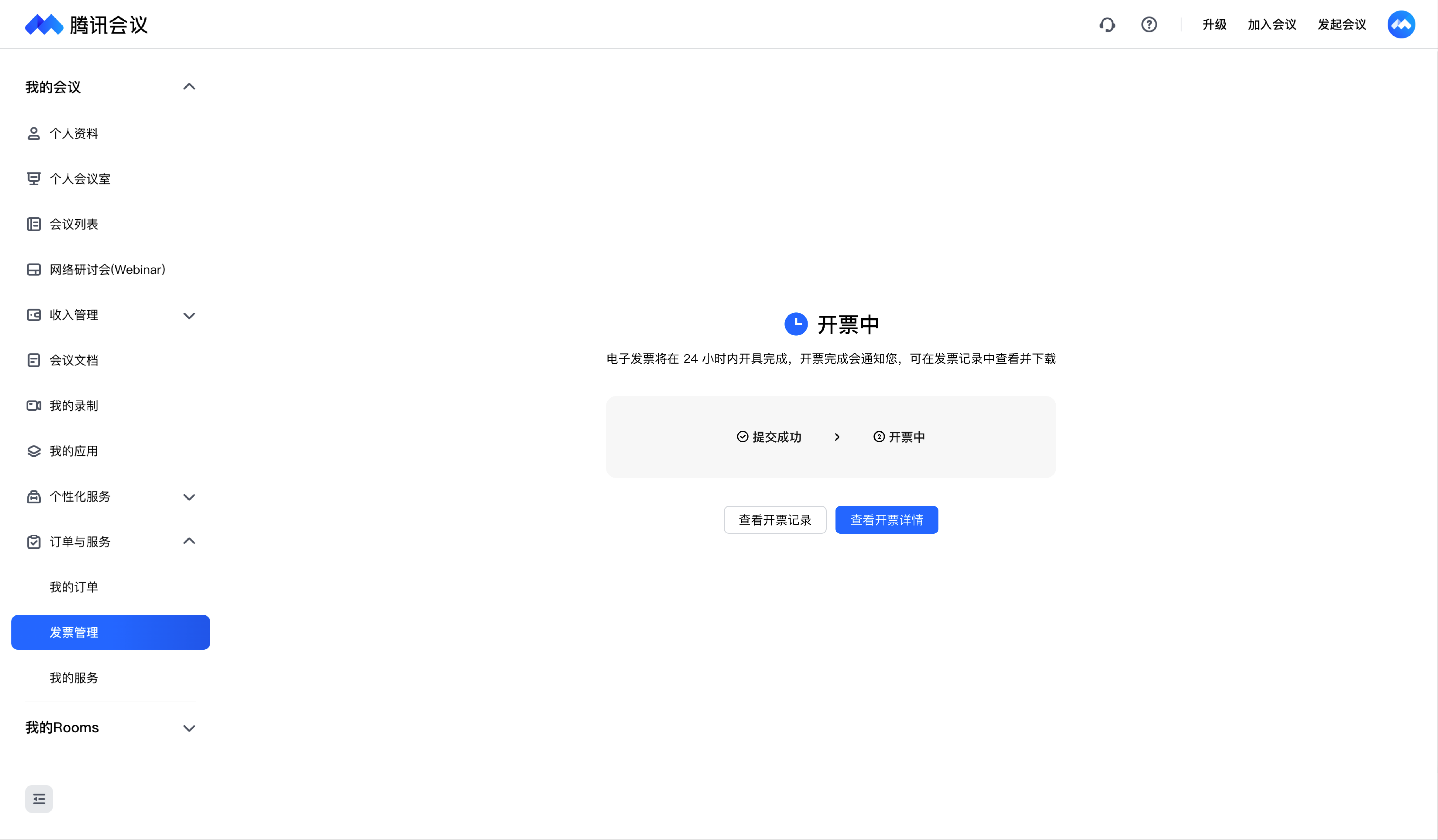Screen dimensions: 1438x840
Task: Click the 个人会议室 presentation icon
Action: tap(34, 179)
